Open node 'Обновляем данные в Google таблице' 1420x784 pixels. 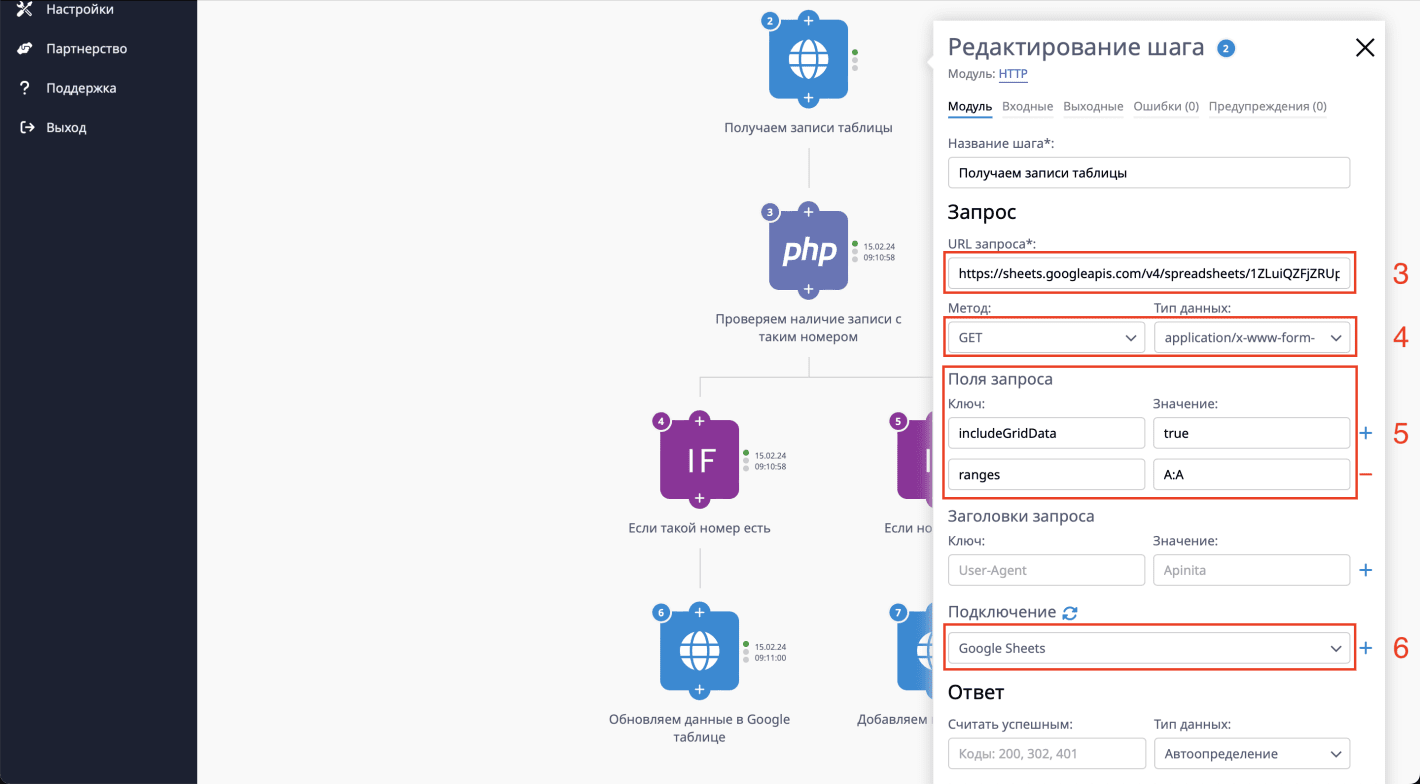pyautogui.click(x=699, y=650)
